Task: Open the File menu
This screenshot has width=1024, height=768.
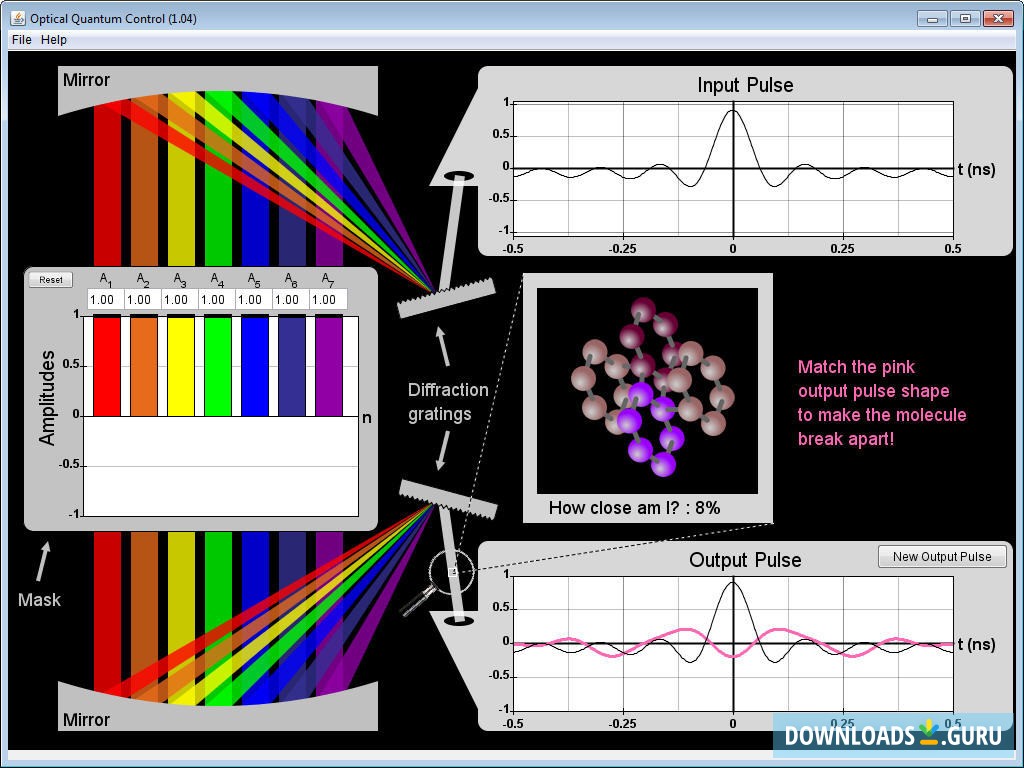Action: [x=22, y=39]
